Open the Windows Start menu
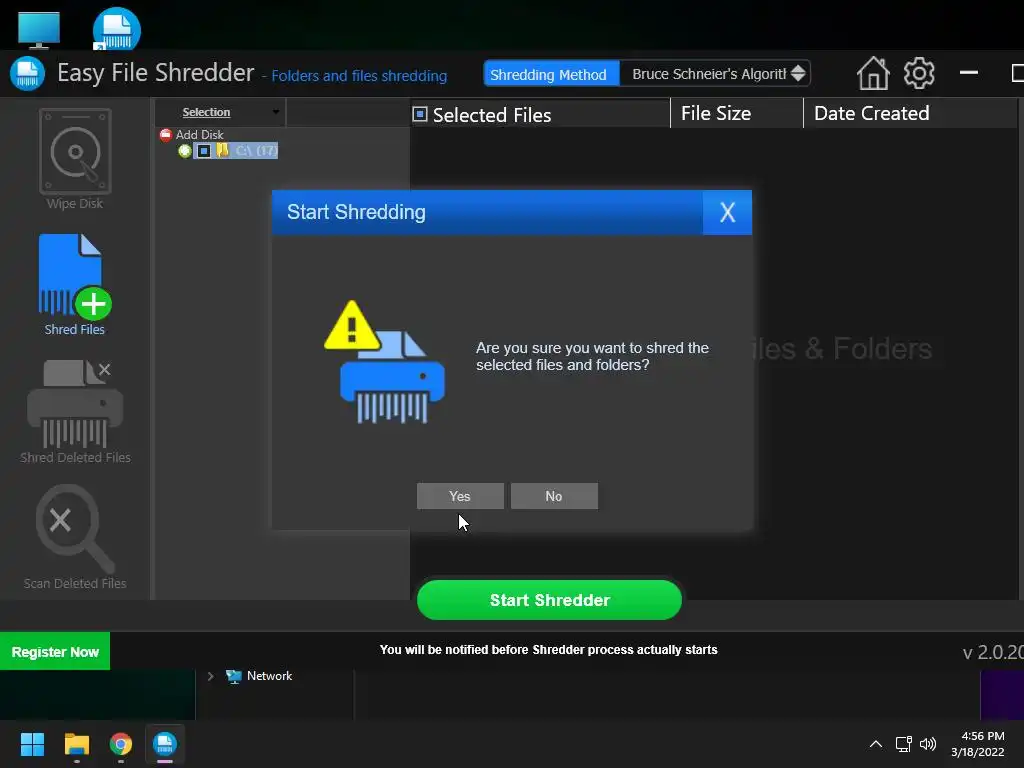Screen dimensions: 1024x768 [32, 744]
